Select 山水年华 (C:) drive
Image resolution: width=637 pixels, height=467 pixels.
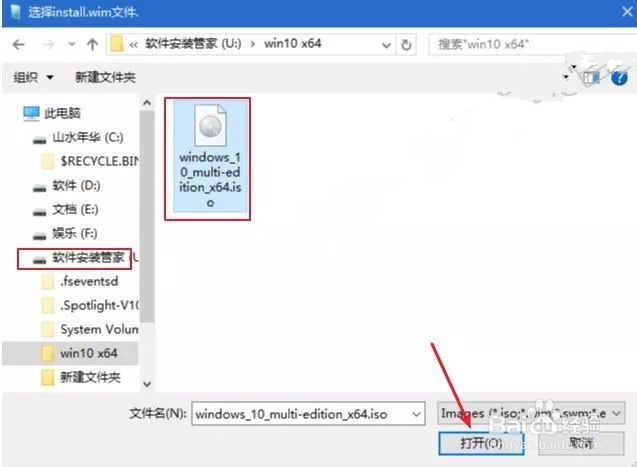coord(88,138)
